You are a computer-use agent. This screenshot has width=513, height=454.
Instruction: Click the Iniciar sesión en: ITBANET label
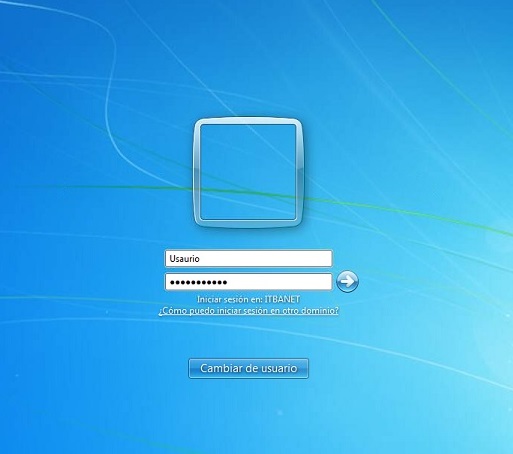coord(249,299)
